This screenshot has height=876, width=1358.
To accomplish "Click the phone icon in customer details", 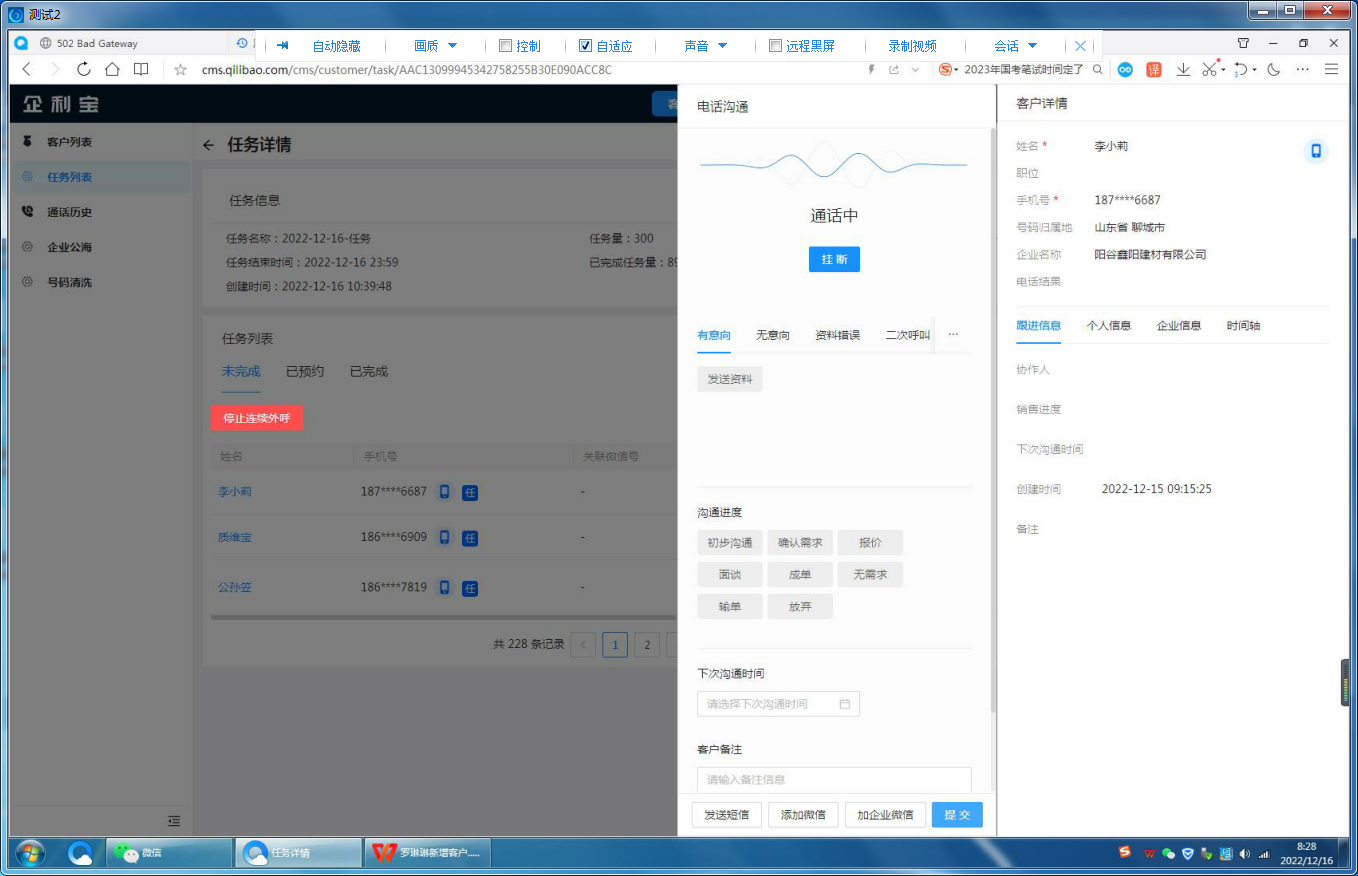I will [1316, 151].
